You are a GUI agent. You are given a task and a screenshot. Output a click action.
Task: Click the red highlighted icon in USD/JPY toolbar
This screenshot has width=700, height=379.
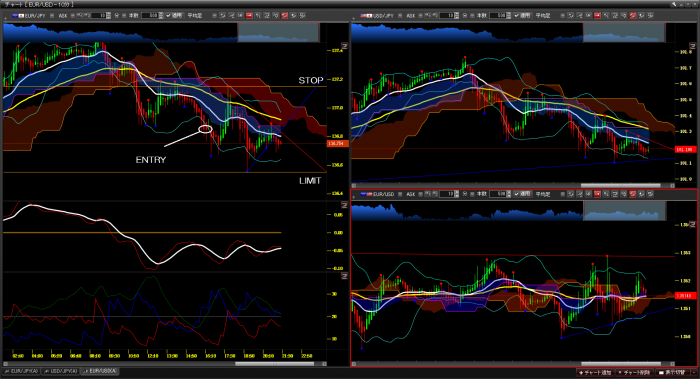pyautogui.click(x=597, y=16)
